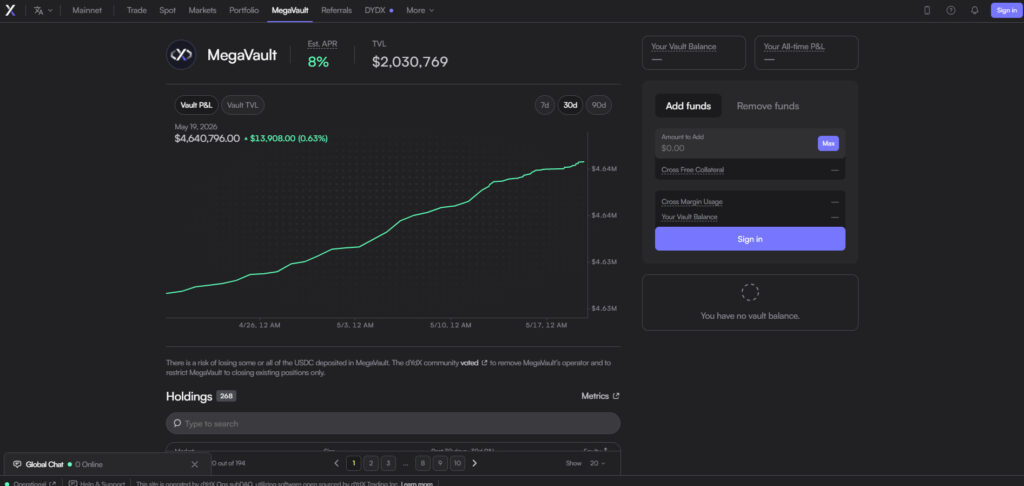This screenshot has height=486, width=1024.
Task: Select the MegaVault tab
Action: pos(290,10)
